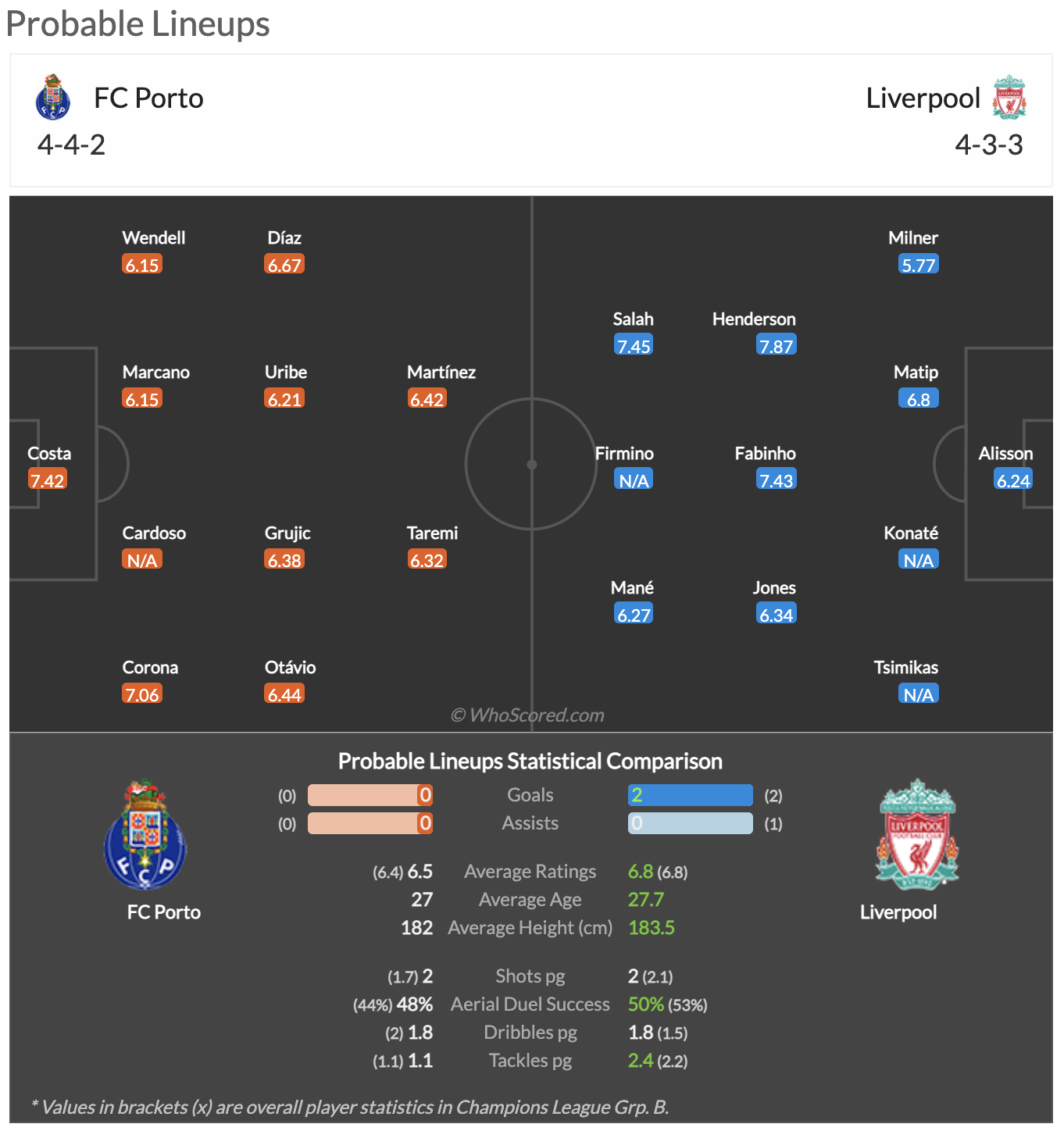Image resolution: width=1064 pixels, height=1131 pixels.
Task: Open Alisson player name on pitch
Action: pyautogui.click(x=1005, y=453)
